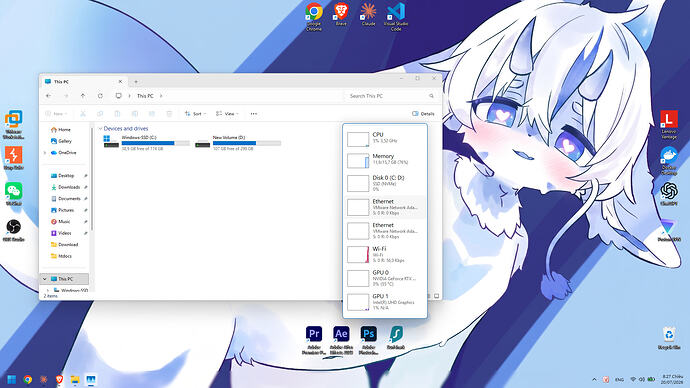Open the clock and date flyout
Viewport: 690px width, 388px height.
tap(672, 379)
